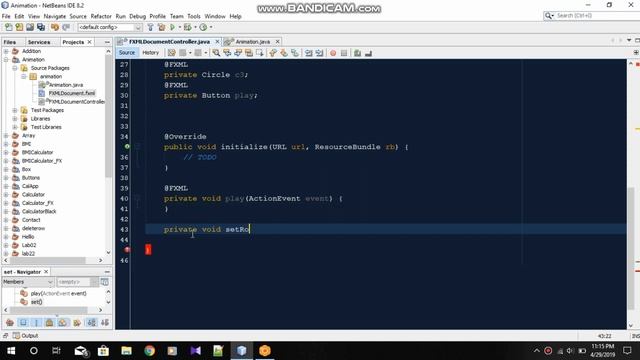Open Run Project dropdown arrow

coord(180,27)
